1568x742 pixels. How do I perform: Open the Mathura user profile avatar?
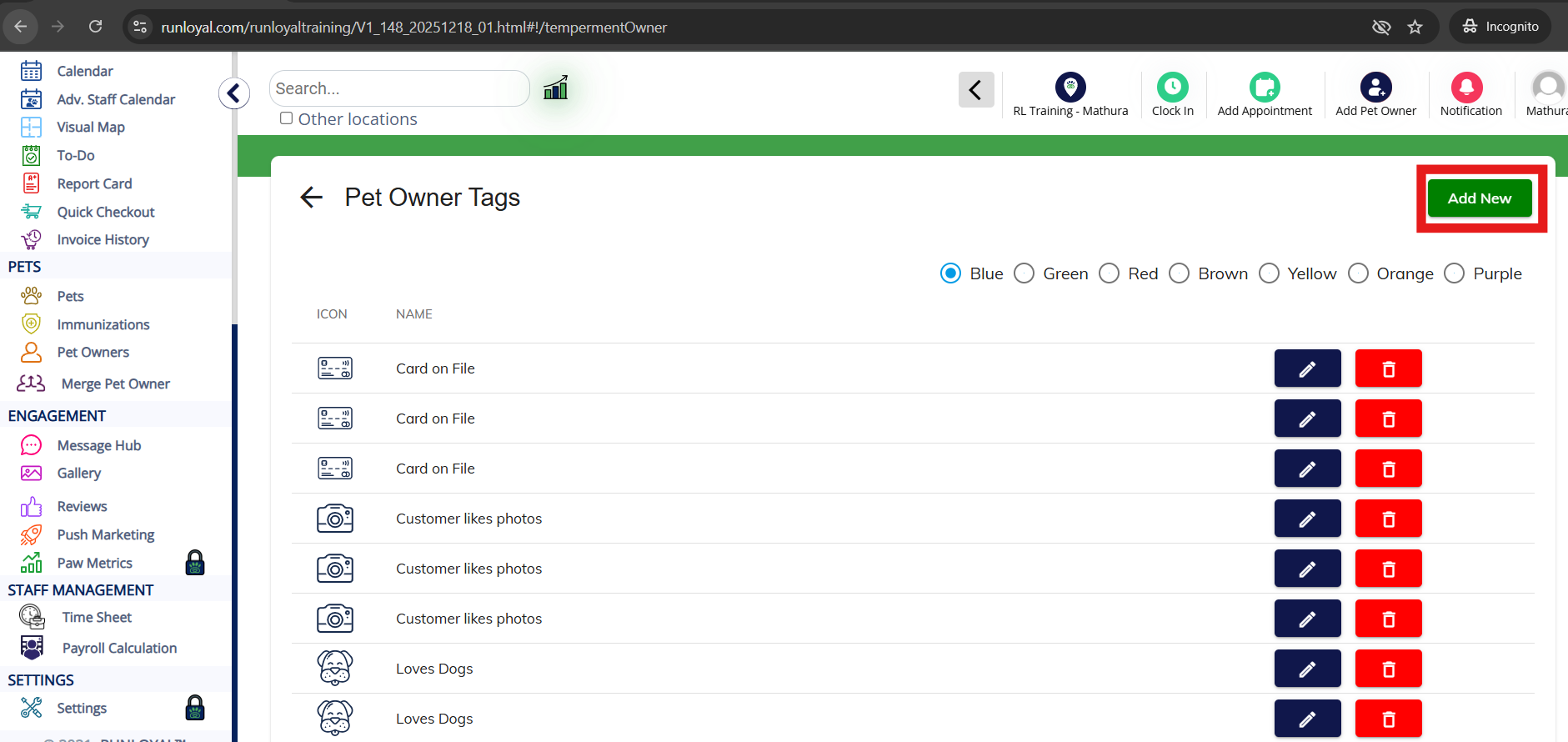point(1548,87)
